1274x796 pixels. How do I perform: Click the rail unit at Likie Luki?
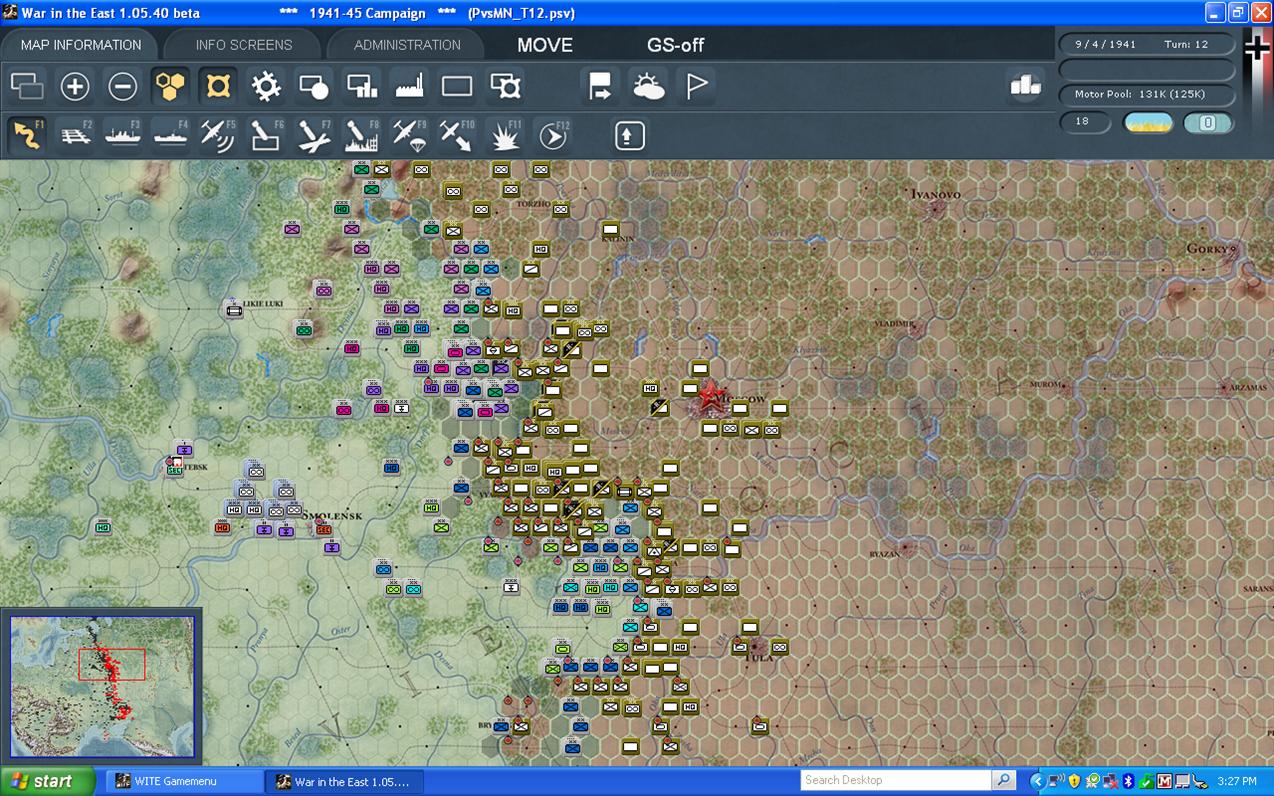click(234, 309)
